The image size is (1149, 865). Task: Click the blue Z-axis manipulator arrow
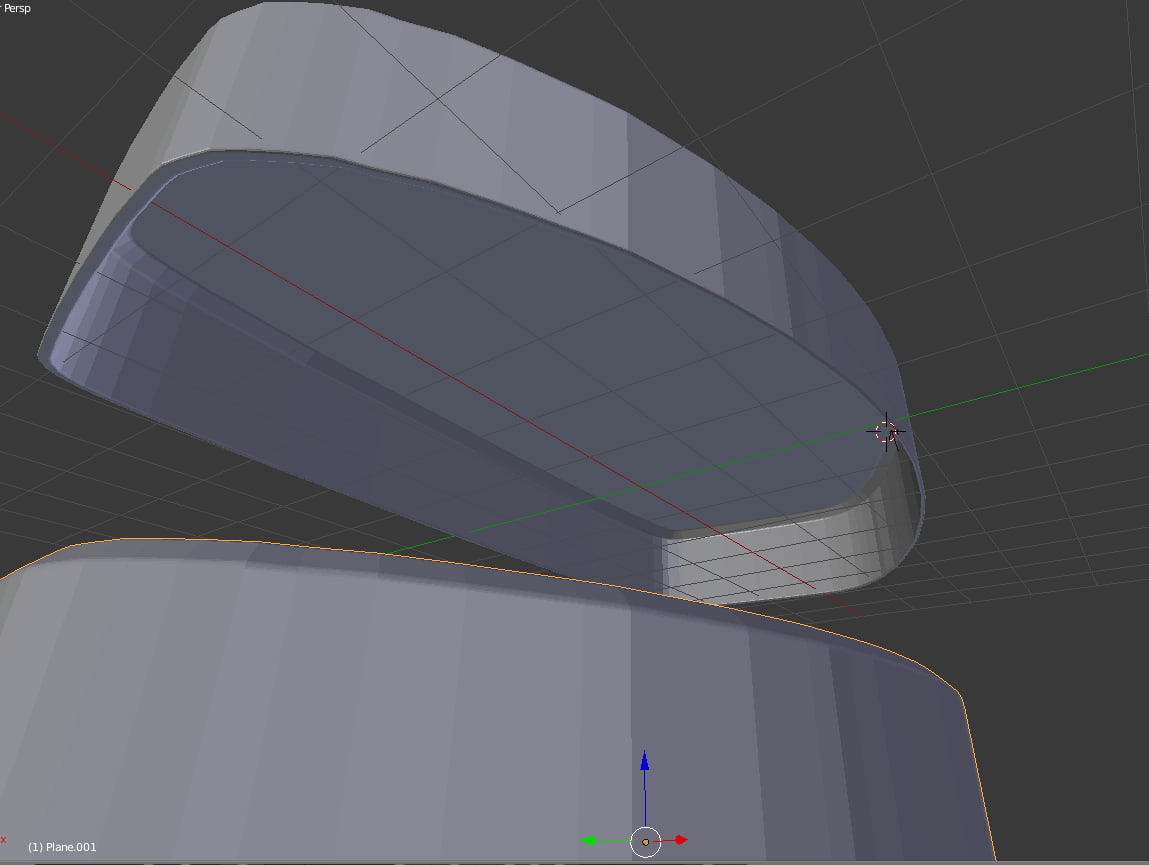[645, 761]
